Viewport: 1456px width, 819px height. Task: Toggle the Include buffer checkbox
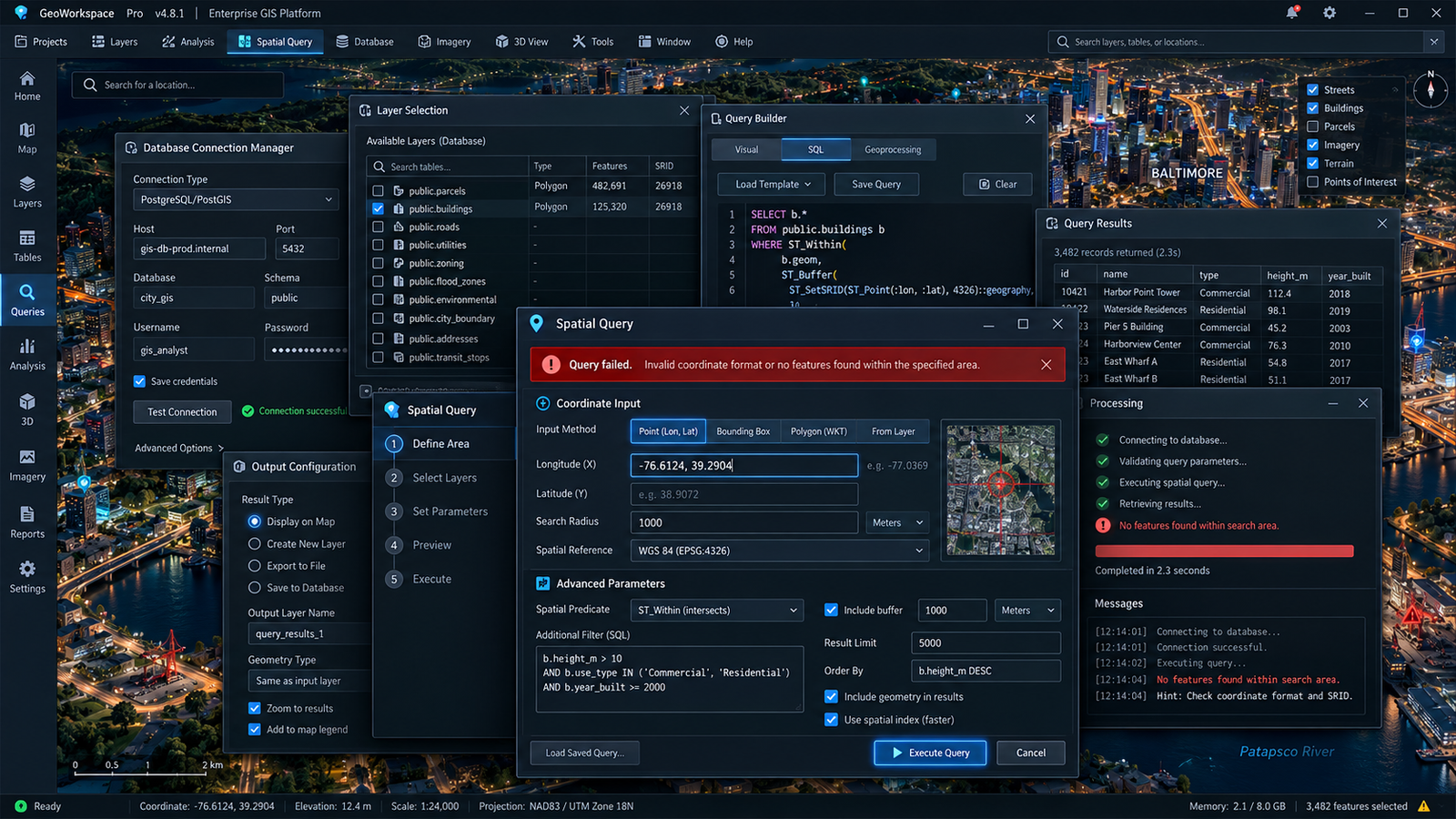[x=831, y=610]
